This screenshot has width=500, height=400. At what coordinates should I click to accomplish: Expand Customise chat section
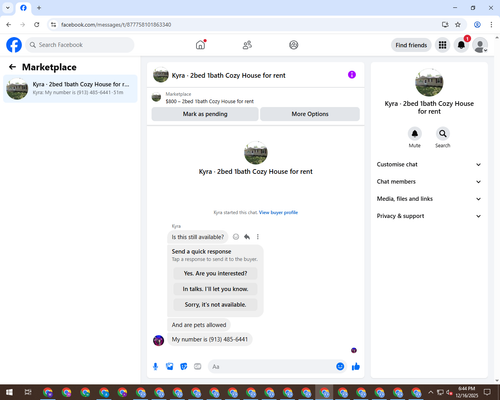point(429,164)
